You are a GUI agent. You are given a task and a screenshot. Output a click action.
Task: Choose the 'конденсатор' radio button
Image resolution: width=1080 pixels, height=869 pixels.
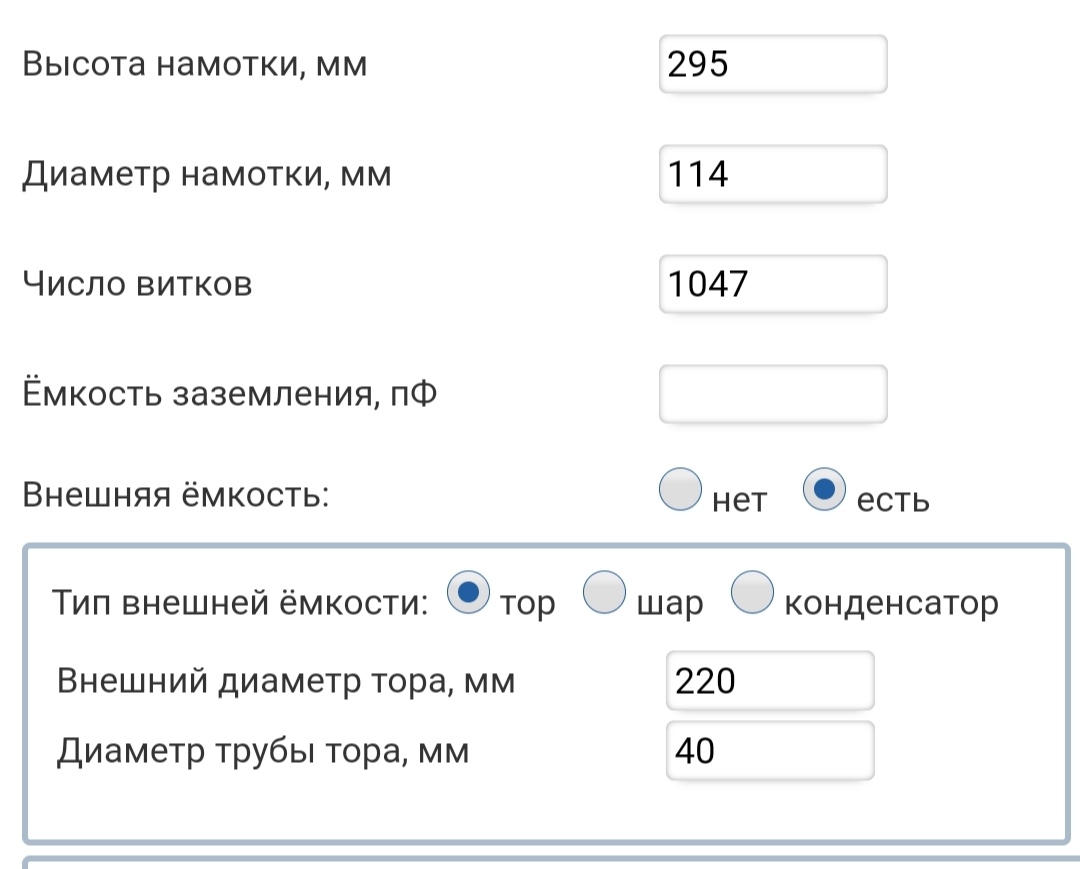pos(752,593)
